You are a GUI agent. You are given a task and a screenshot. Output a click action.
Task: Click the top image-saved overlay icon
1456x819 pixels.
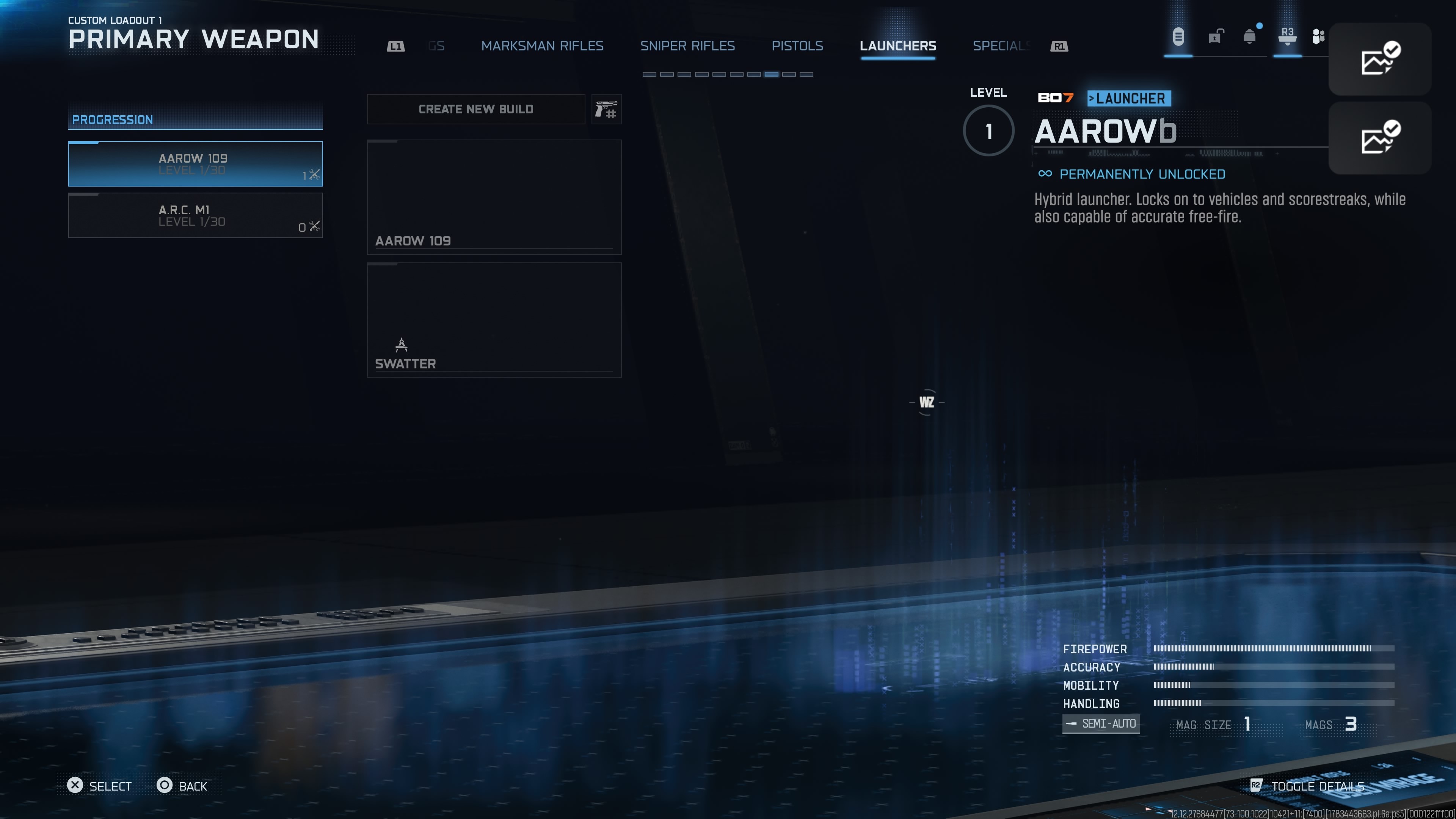1380,59
